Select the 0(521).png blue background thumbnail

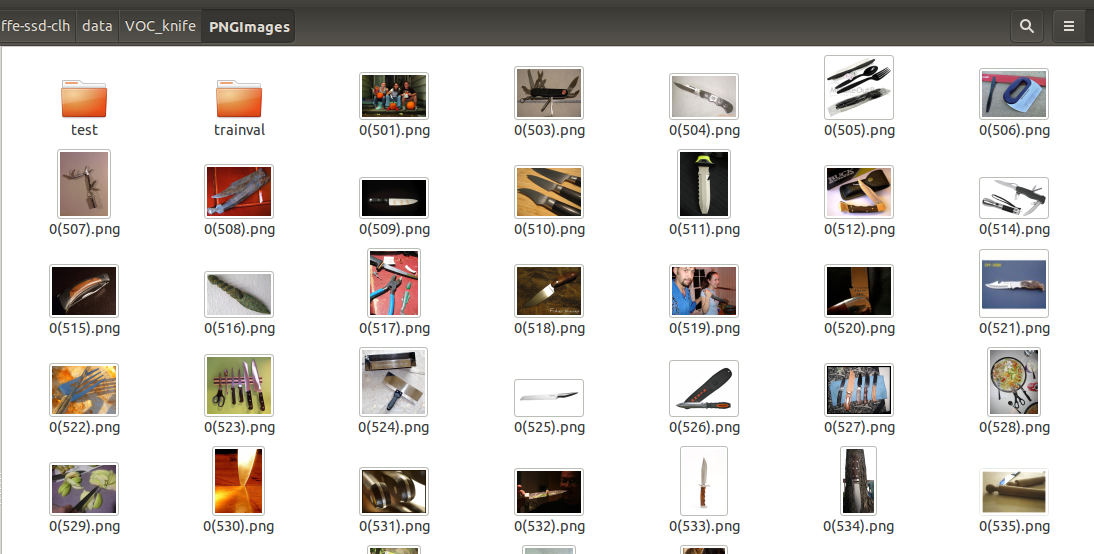[x=1014, y=283]
